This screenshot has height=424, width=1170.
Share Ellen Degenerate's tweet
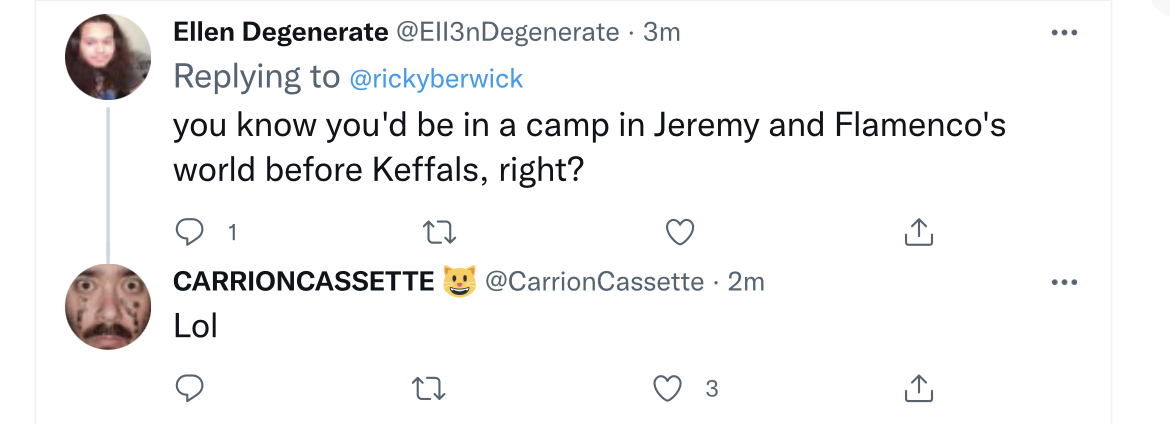(919, 233)
